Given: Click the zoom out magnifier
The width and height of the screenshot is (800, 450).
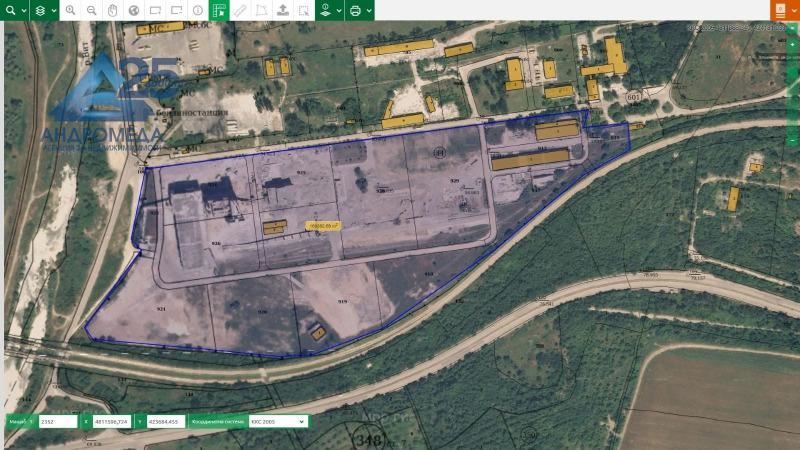Looking at the screenshot, I should point(91,10).
